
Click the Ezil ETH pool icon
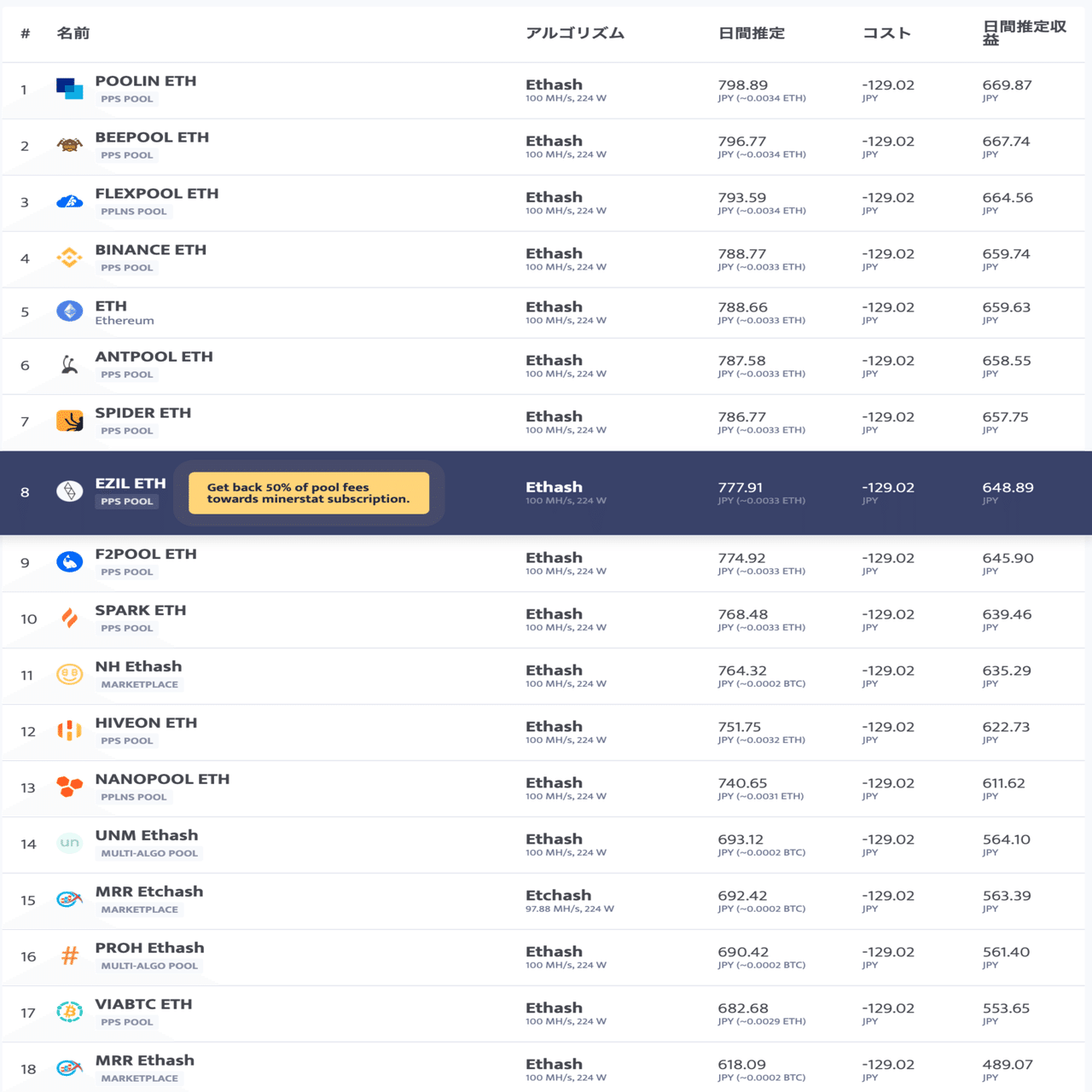pyautogui.click(x=69, y=491)
